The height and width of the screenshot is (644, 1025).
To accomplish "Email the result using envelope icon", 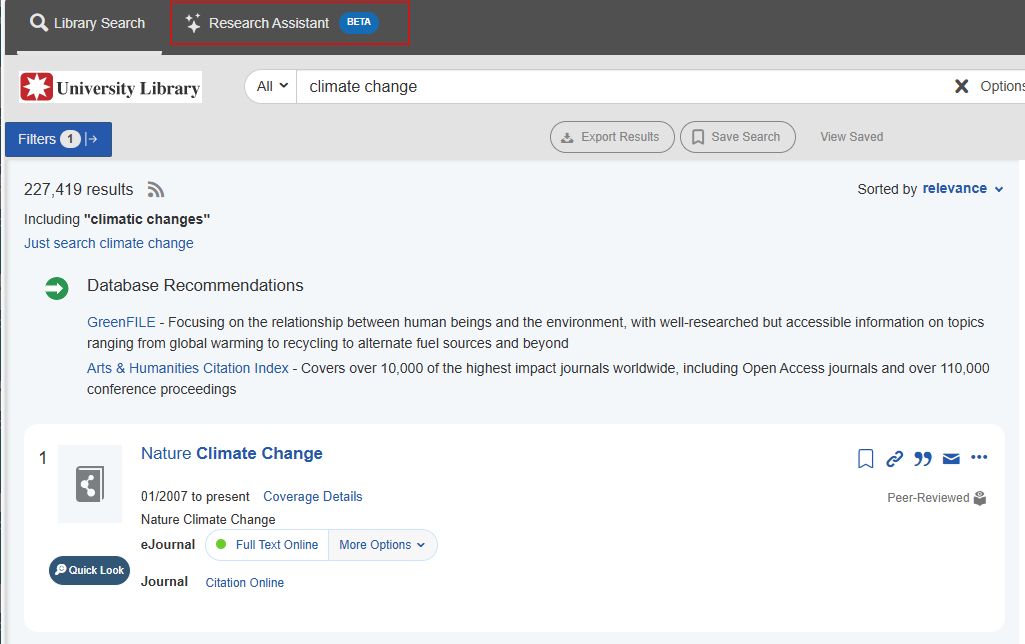I will [x=951, y=459].
